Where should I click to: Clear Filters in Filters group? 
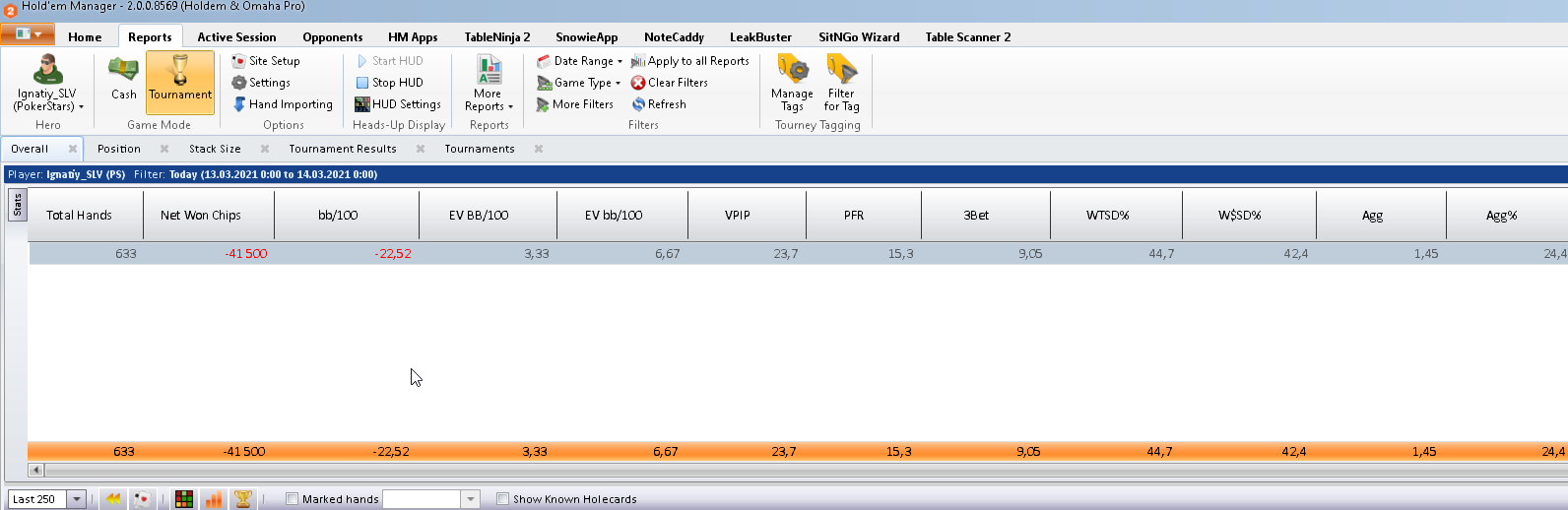click(670, 83)
